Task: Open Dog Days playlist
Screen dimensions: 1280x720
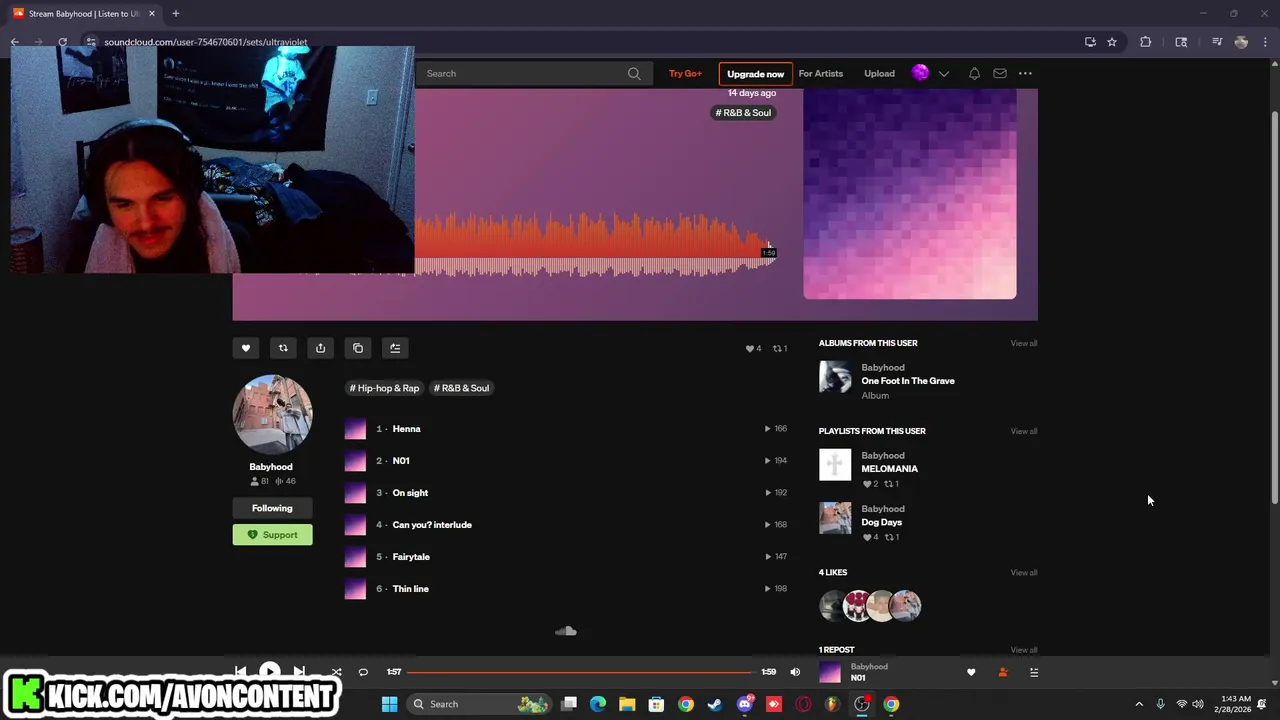Action: (881, 522)
